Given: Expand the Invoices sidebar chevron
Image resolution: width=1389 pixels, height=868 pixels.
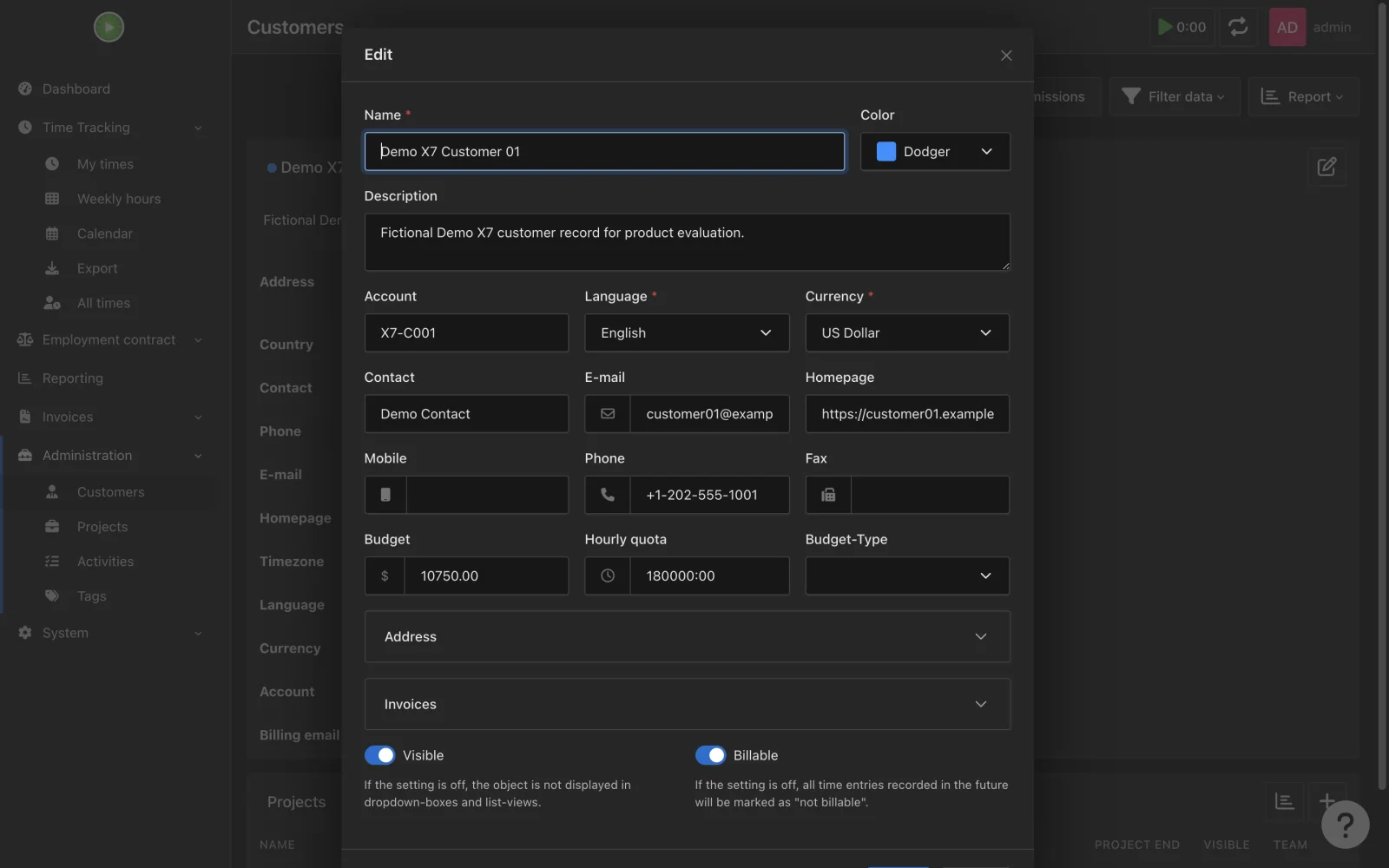Looking at the screenshot, I should (x=198, y=417).
